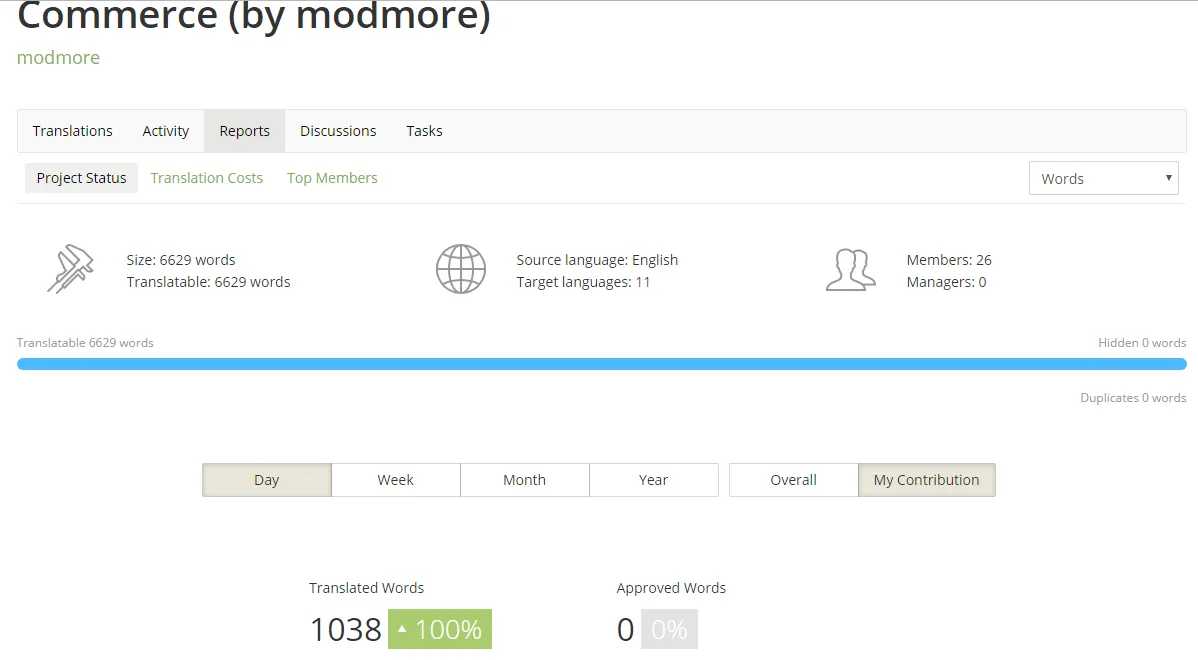1198x660 pixels.
Task: Open the Words unit dropdown
Action: click(x=1103, y=178)
